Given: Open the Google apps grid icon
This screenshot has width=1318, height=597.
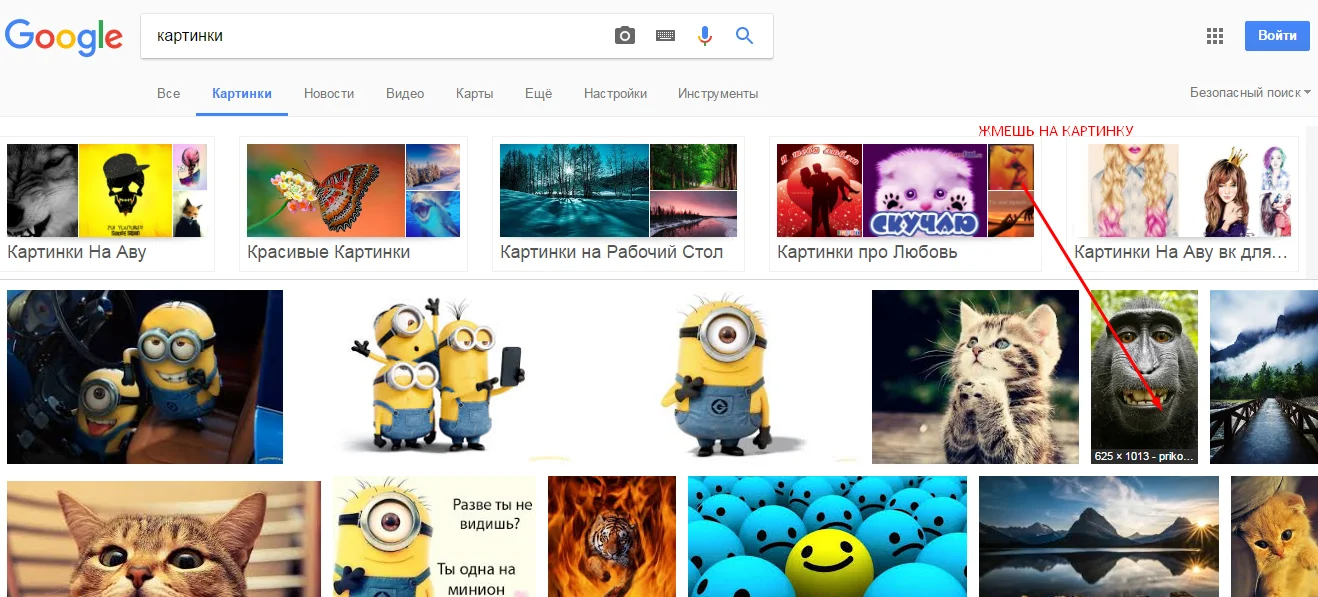Looking at the screenshot, I should [1214, 34].
